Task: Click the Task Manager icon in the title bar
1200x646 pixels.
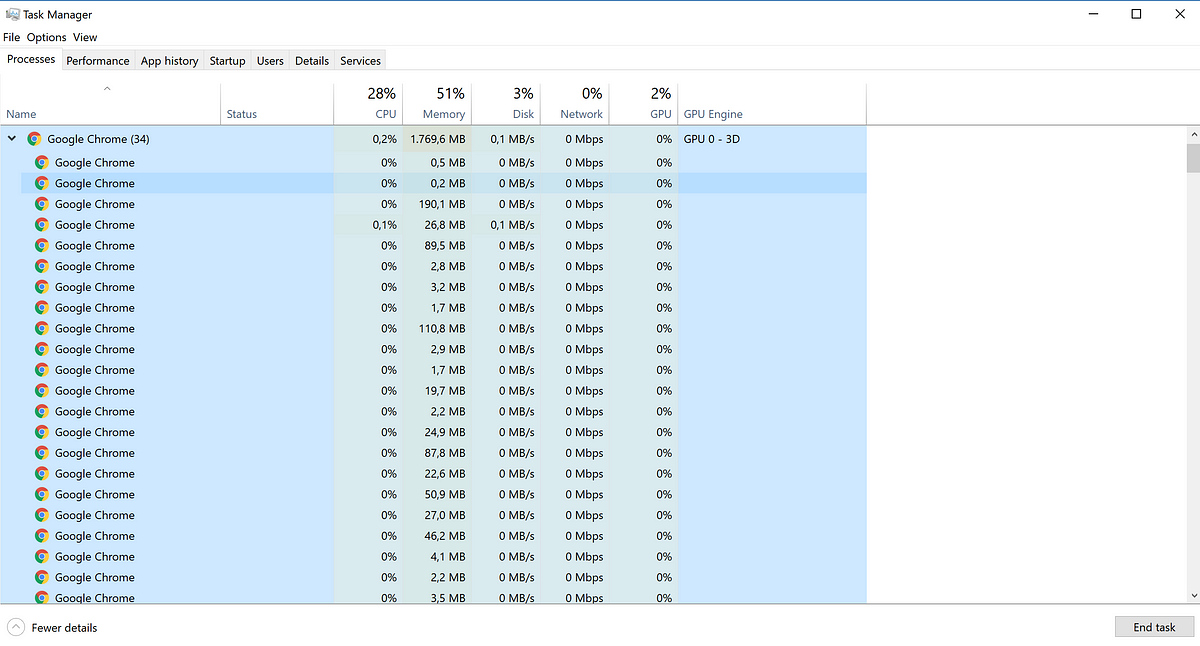Action: click(12, 14)
